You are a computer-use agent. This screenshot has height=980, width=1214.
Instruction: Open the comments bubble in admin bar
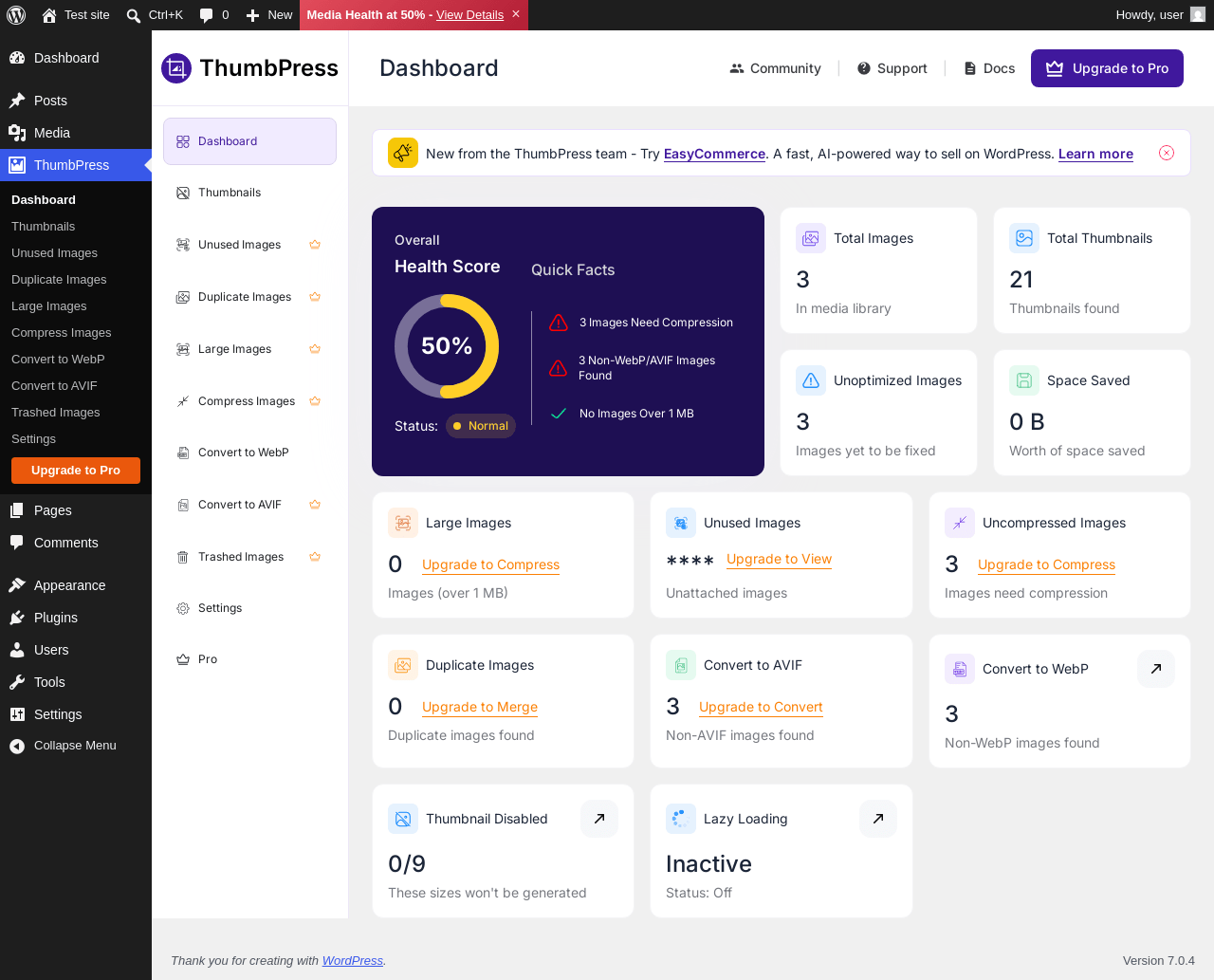click(206, 15)
